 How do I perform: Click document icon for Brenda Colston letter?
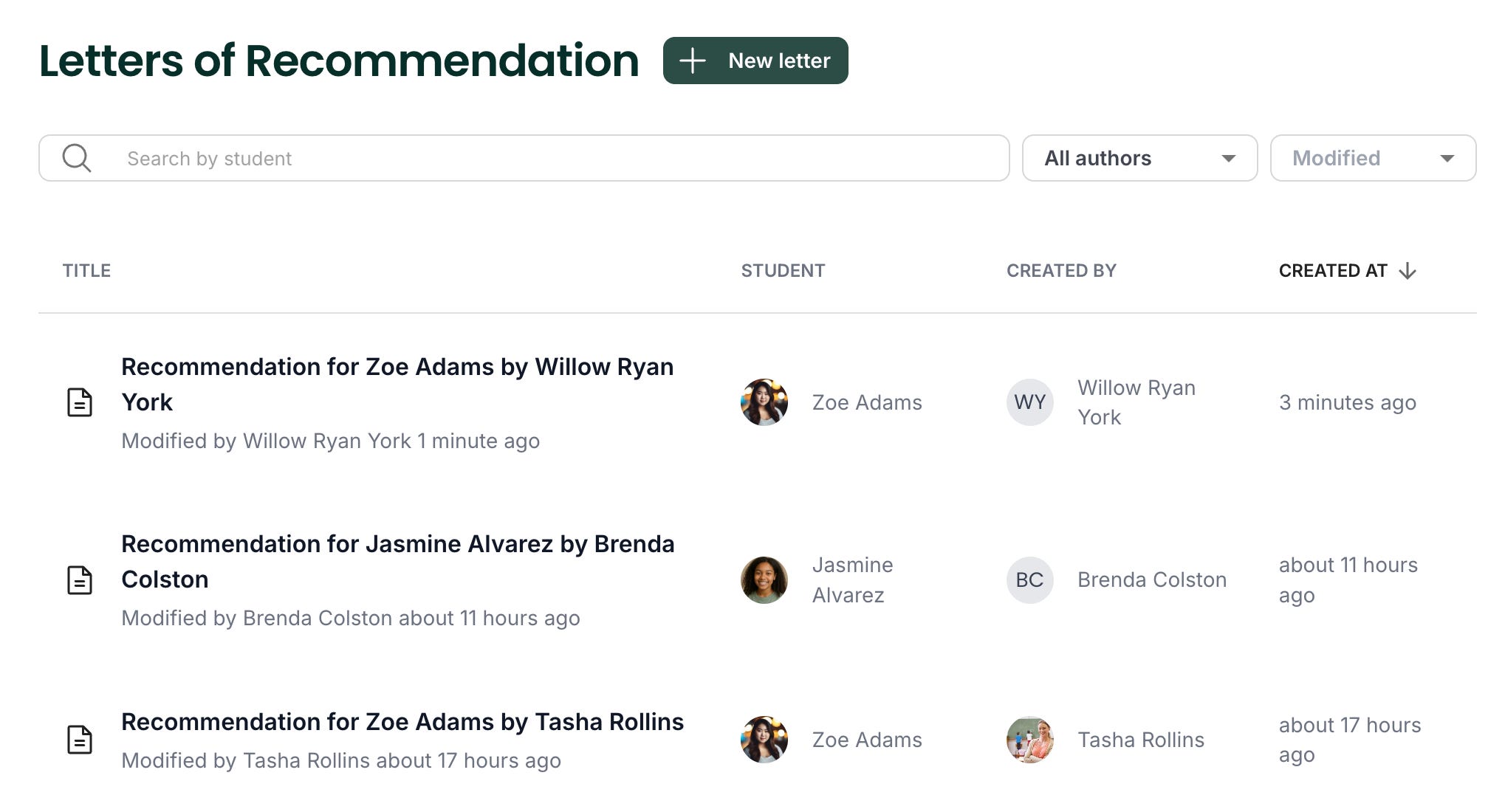(80, 580)
